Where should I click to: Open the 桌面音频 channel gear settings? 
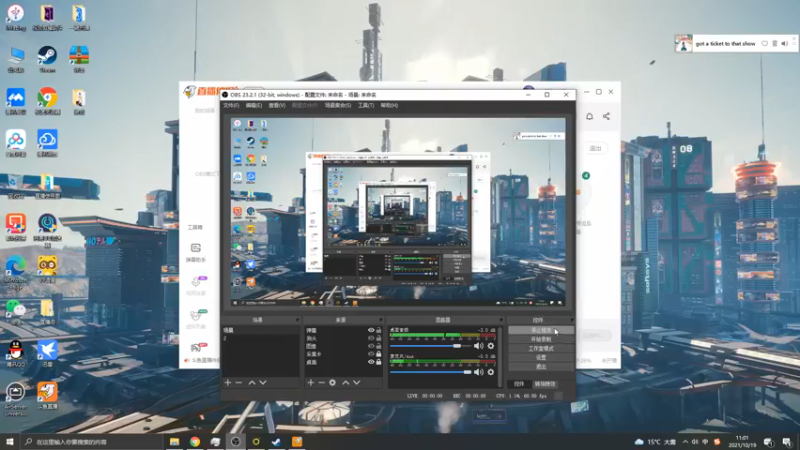point(491,345)
